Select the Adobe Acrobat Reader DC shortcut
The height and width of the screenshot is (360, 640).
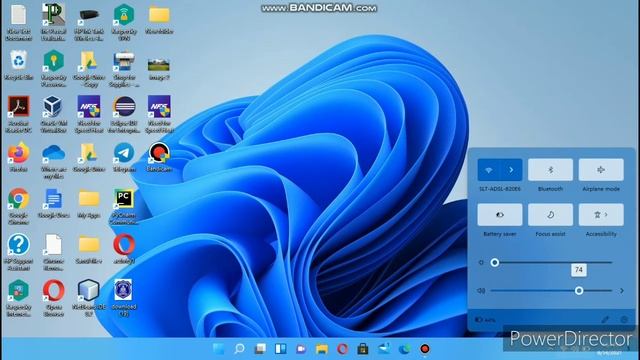pos(18,114)
